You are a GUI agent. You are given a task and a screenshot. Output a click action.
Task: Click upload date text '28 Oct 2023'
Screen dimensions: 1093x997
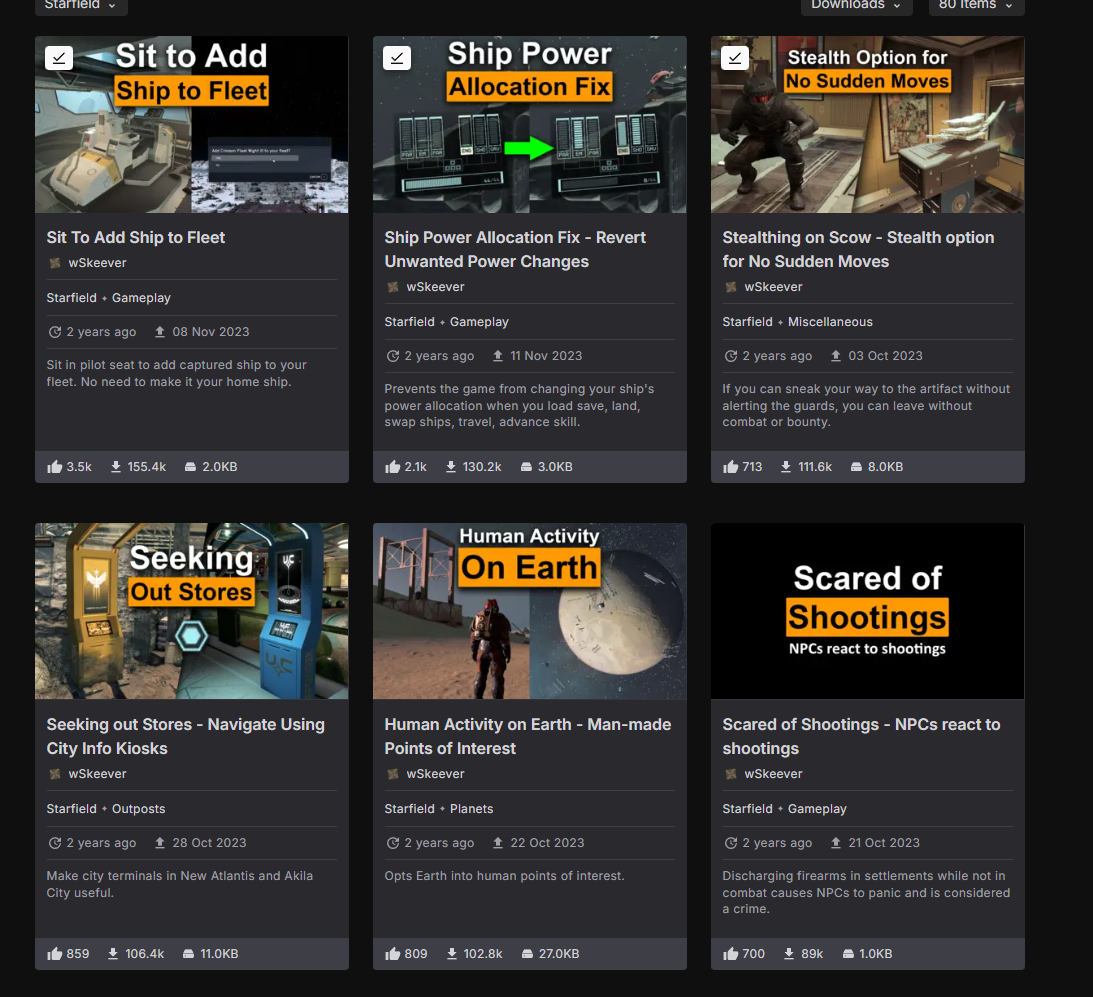pyautogui.click(x=209, y=843)
